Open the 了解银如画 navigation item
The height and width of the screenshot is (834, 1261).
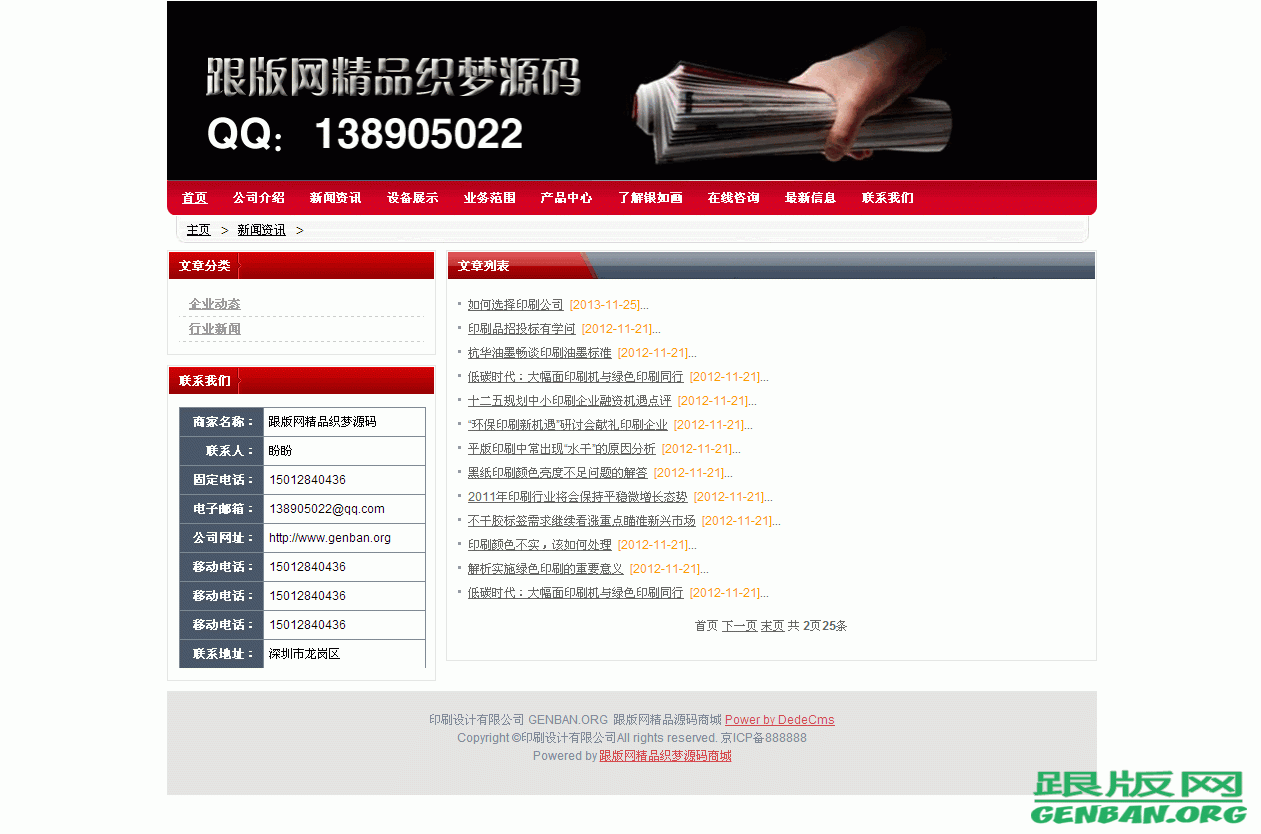click(650, 198)
